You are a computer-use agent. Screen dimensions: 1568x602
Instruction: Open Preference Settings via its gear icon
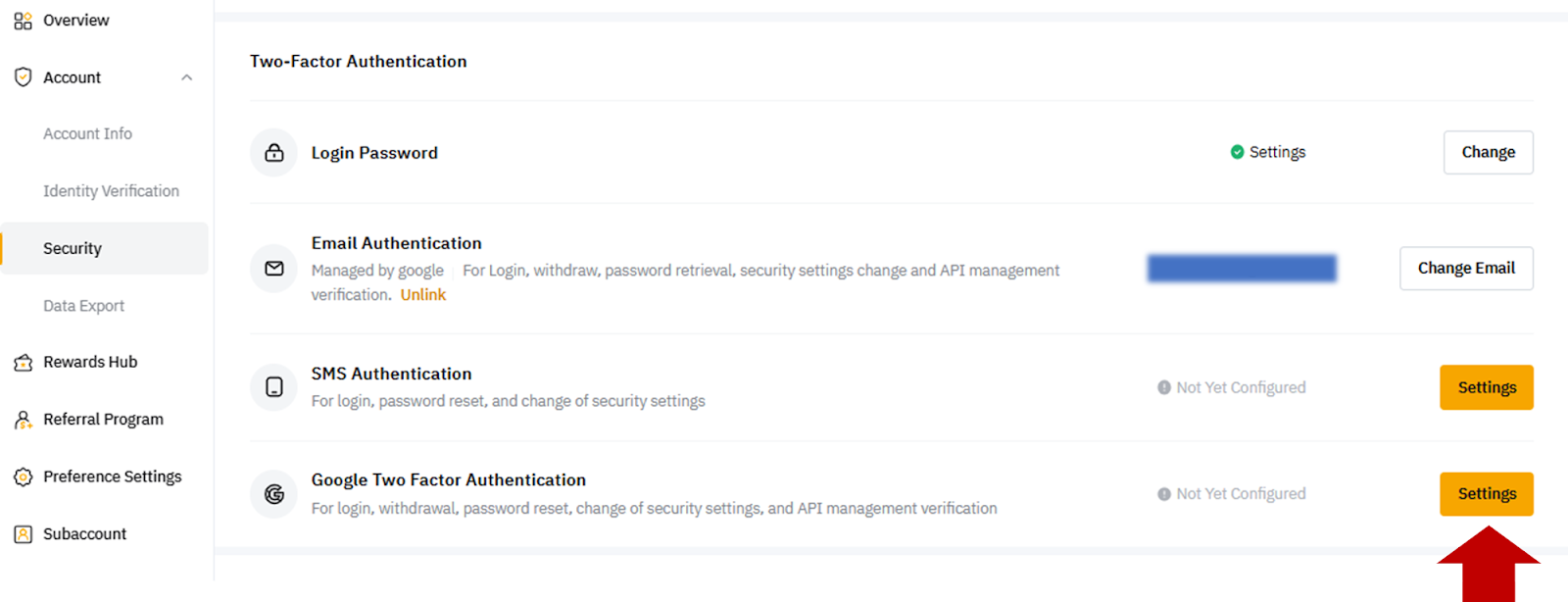point(23,477)
